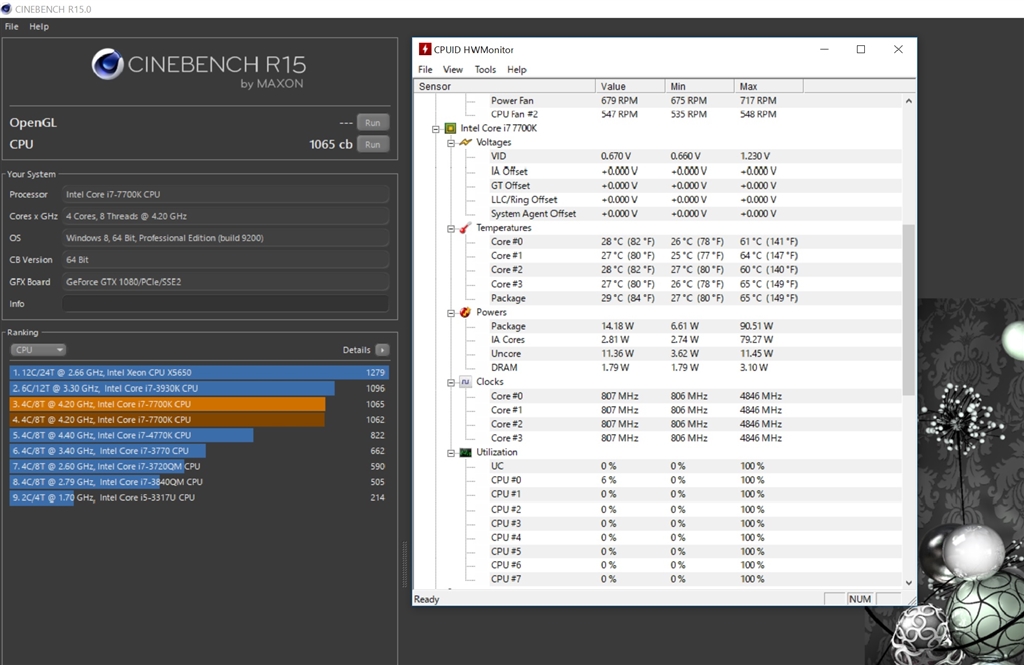Click the Voltages lightning icon
1024x665 pixels.
point(466,142)
